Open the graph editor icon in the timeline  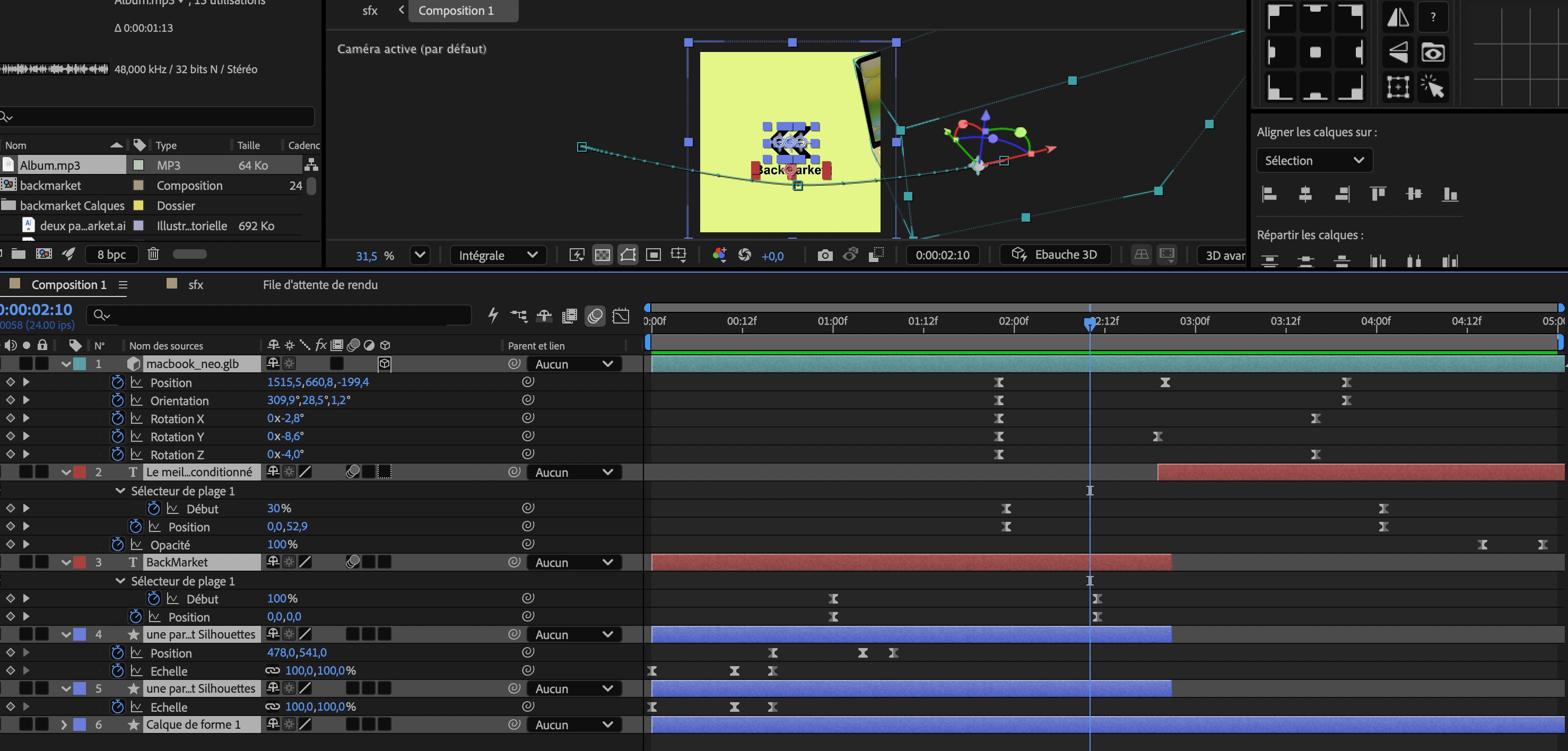621,315
